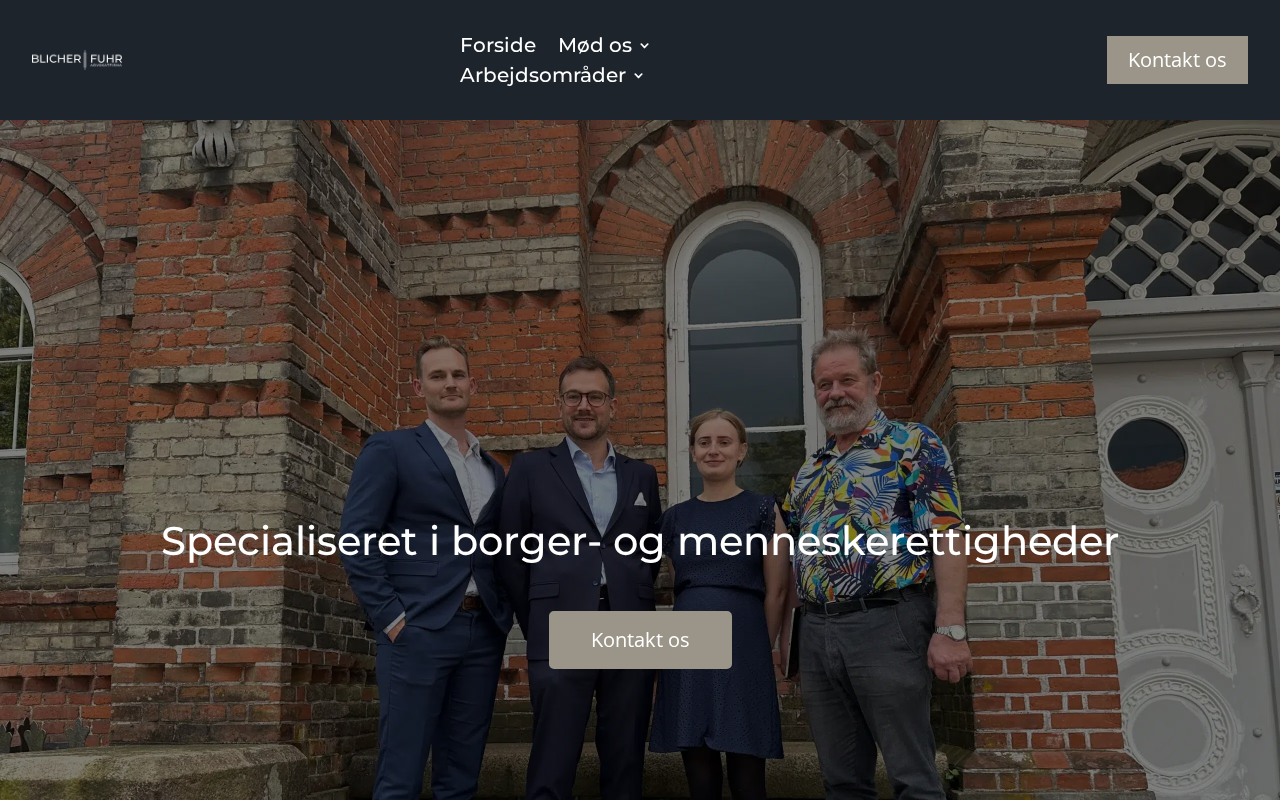Click the white pocket square on the suit
Image resolution: width=1280 pixels, height=800 pixels.
point(640,498)
